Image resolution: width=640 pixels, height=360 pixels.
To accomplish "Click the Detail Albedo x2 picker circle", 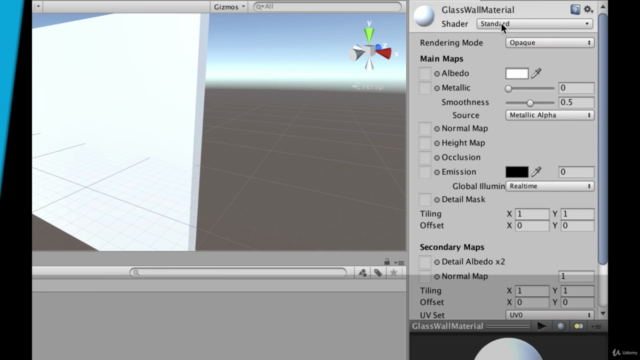I will point(437,262).
